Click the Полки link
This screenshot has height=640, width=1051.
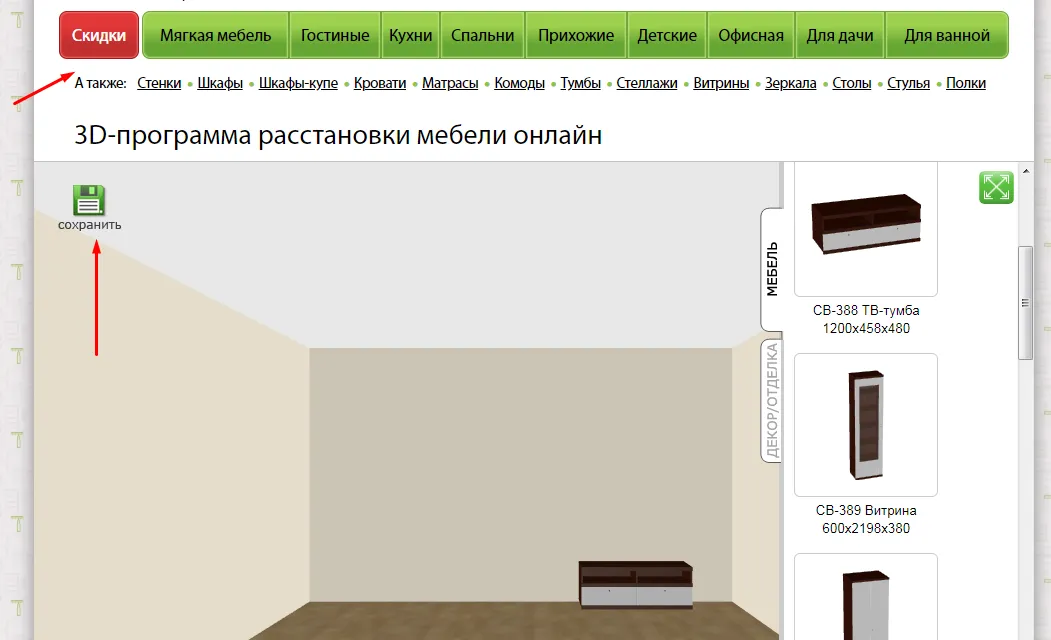coord(966,83)
